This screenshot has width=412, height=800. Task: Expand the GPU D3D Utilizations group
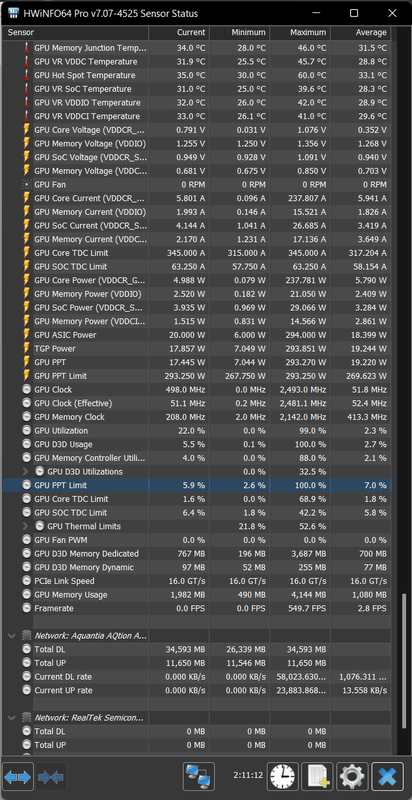pyautogui.click(x=25, y=472)
